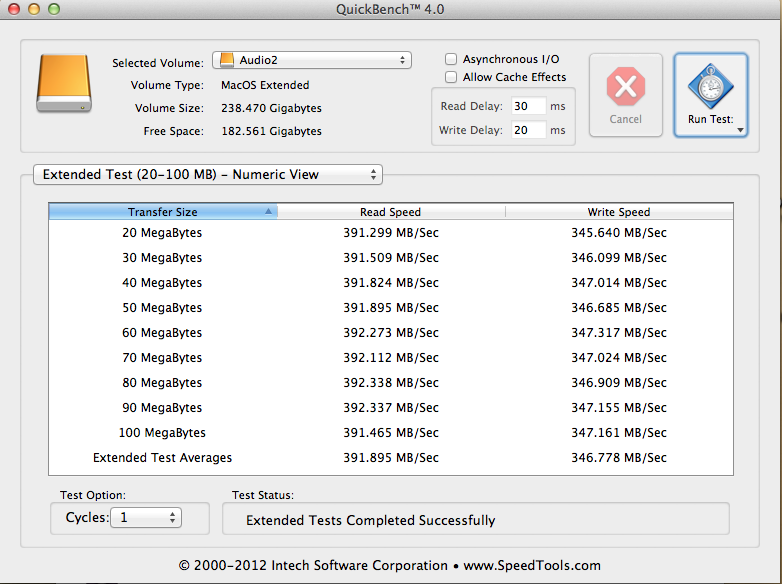Click the Read Delay input field

pos(528,106)
